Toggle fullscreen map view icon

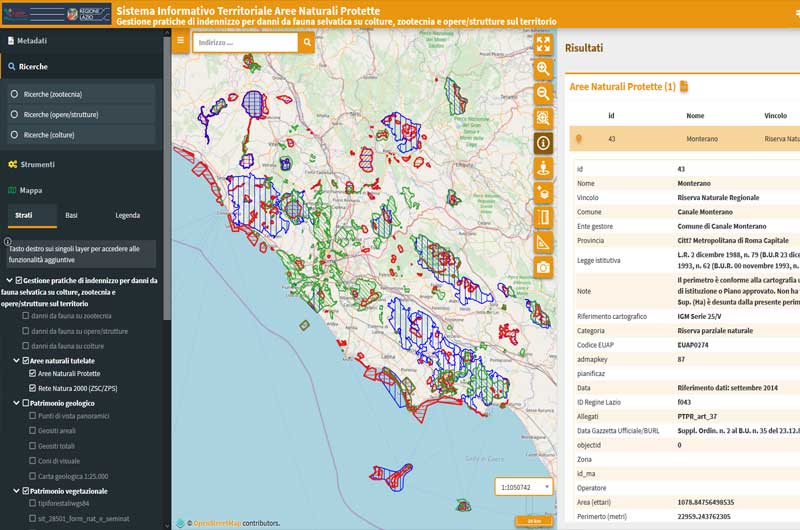543,44
